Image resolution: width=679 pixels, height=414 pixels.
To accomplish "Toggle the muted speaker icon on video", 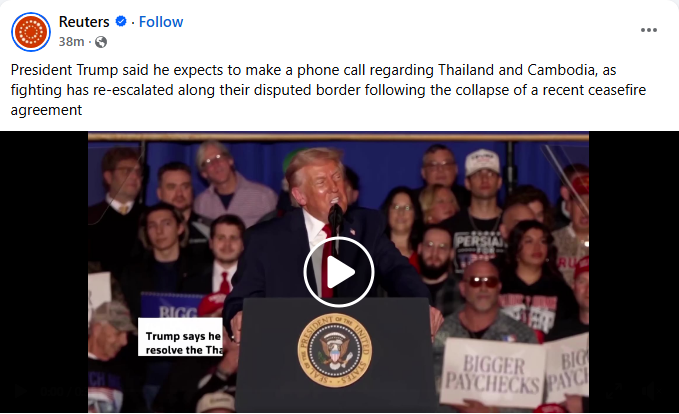I will (650, 391).
